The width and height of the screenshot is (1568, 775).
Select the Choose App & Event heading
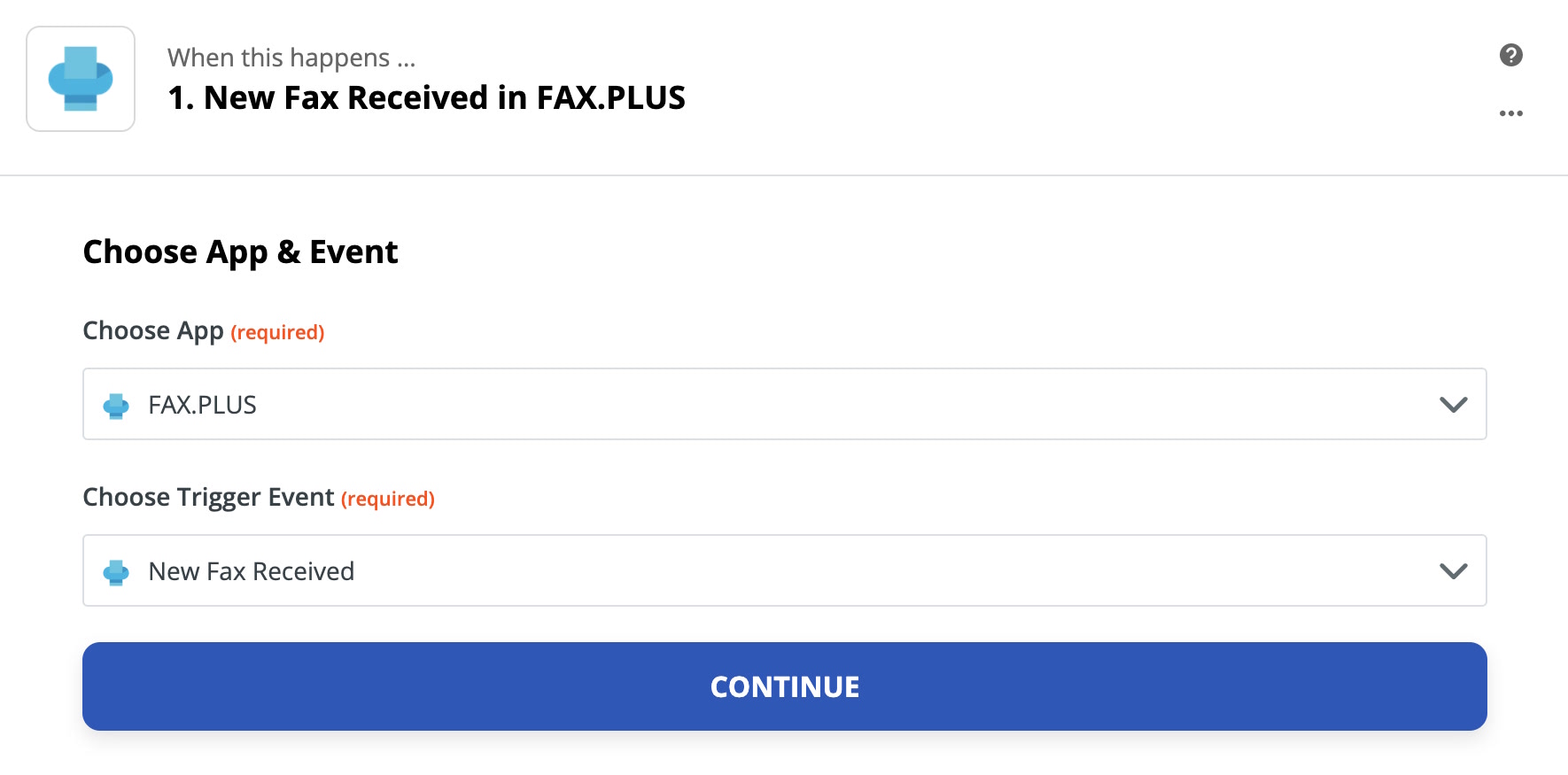(240, 252)
